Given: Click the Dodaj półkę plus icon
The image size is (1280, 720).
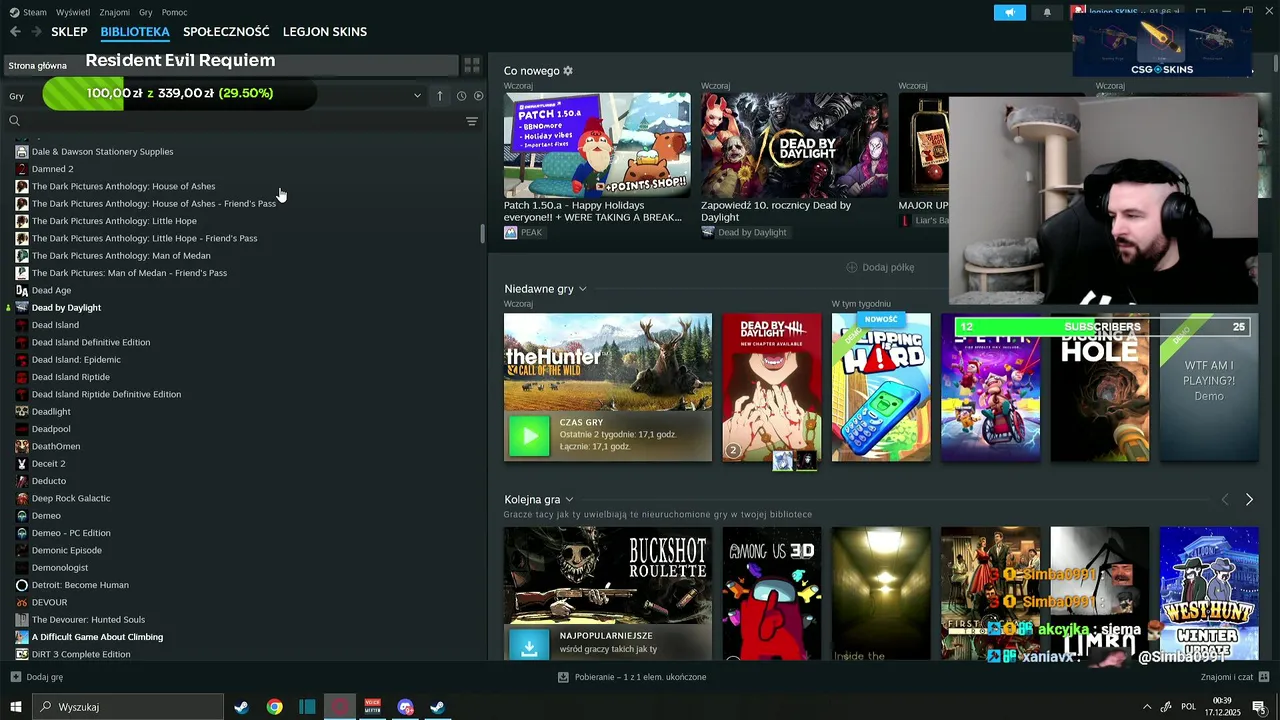Looking at the screenshot, I should pos(852,267).
